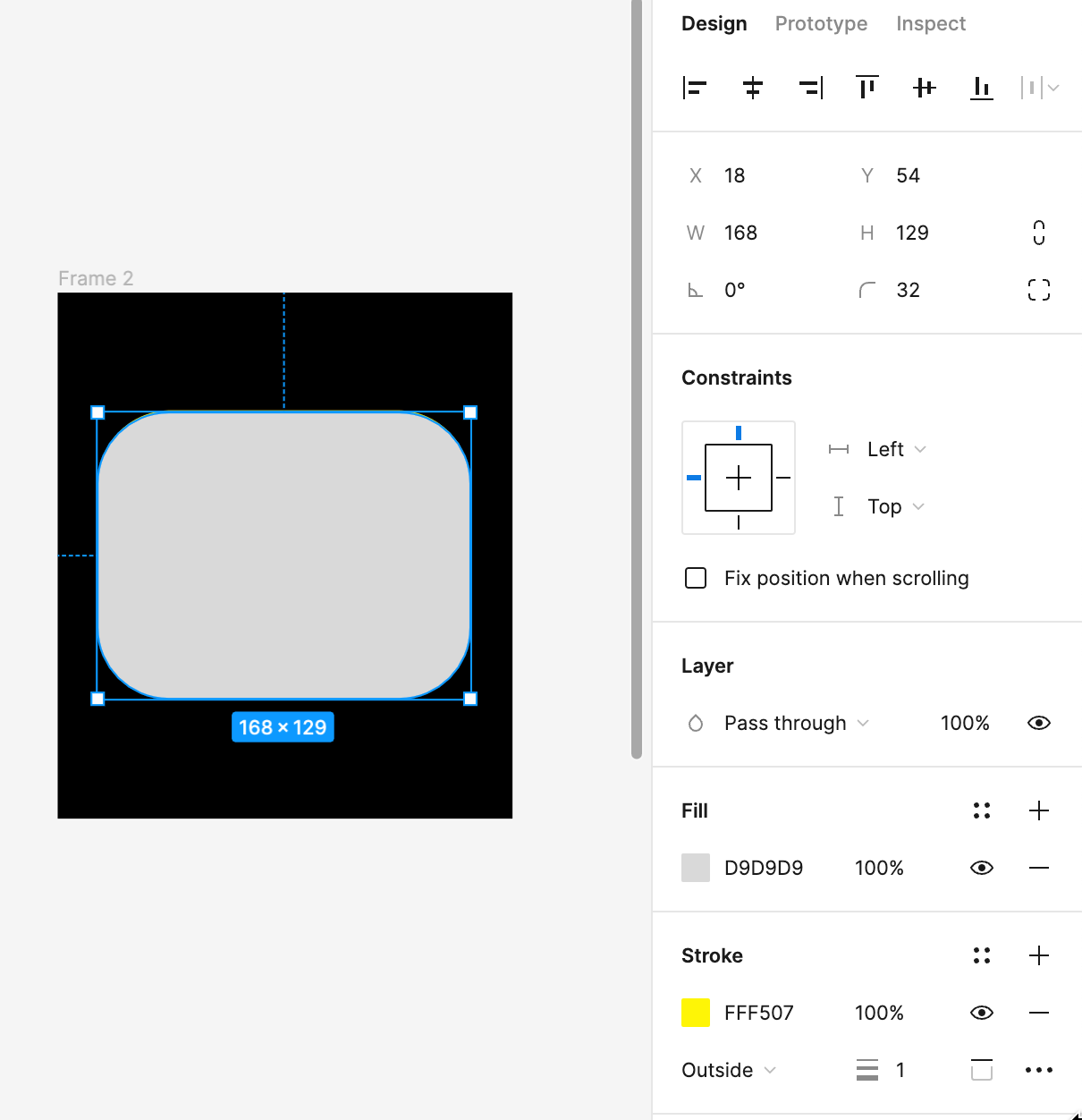Click the left constraint marker in widget

[x=694, y=478]
